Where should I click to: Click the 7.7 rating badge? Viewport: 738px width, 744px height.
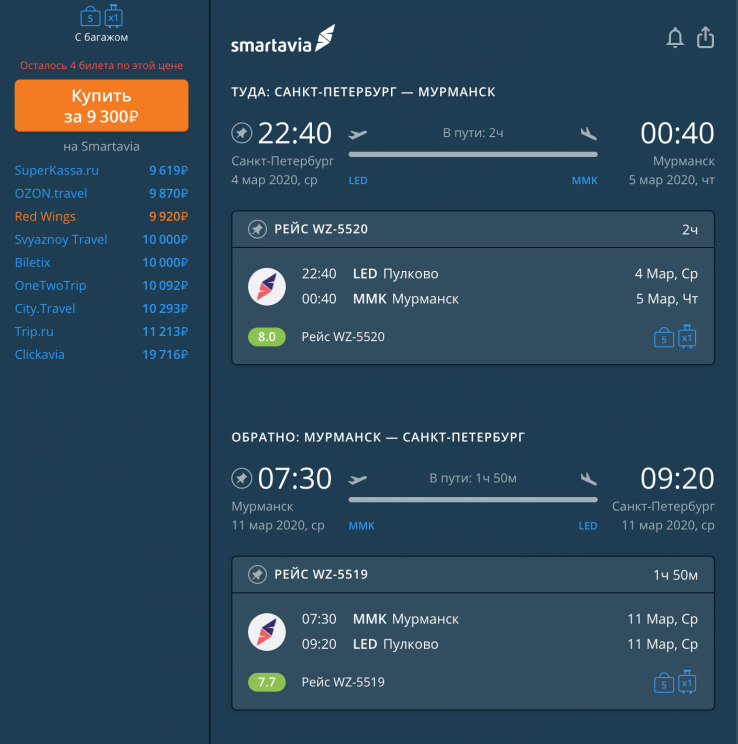click(x=267, y=682)
